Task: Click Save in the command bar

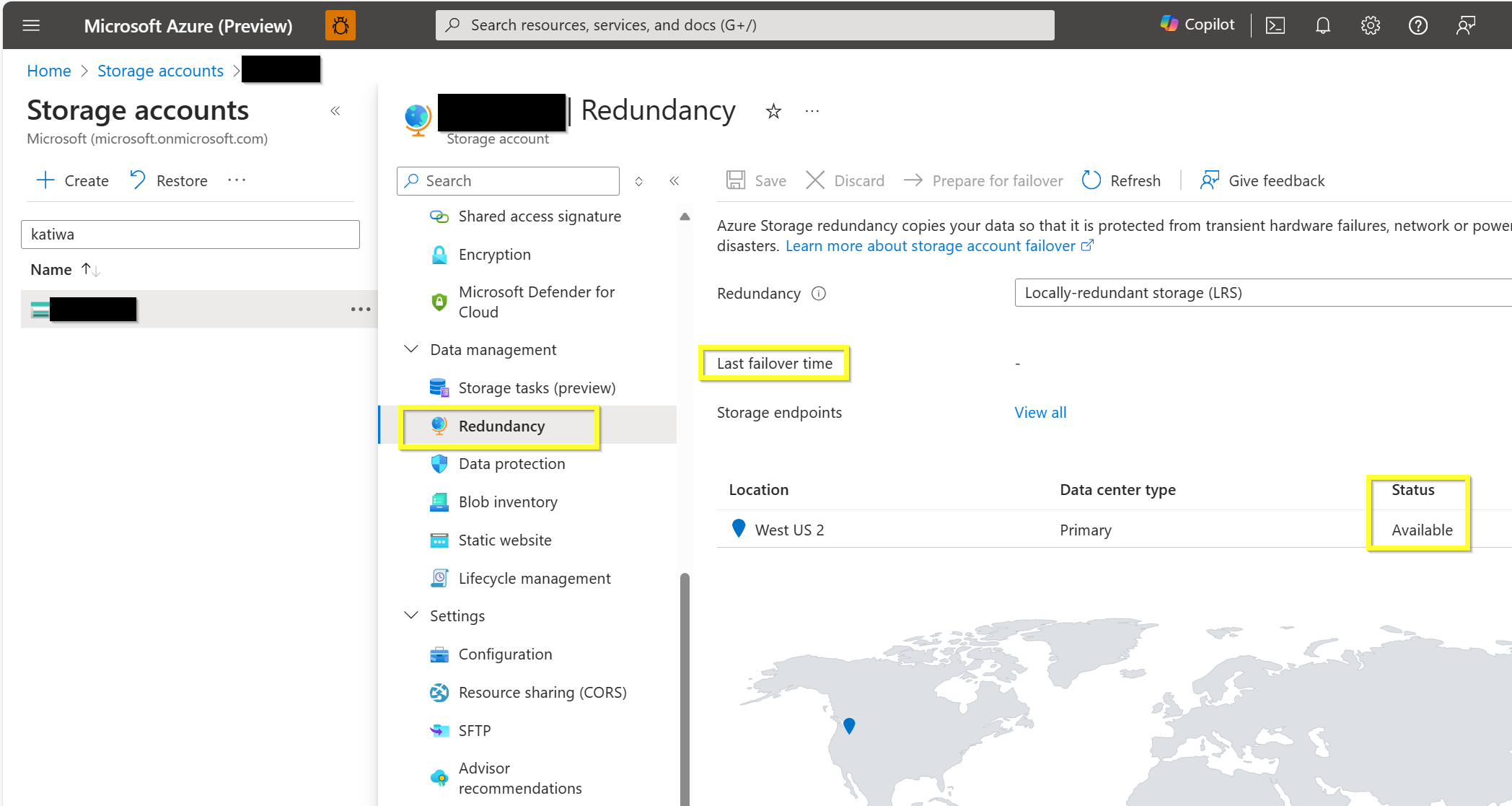Action: [x=757, y=180]
